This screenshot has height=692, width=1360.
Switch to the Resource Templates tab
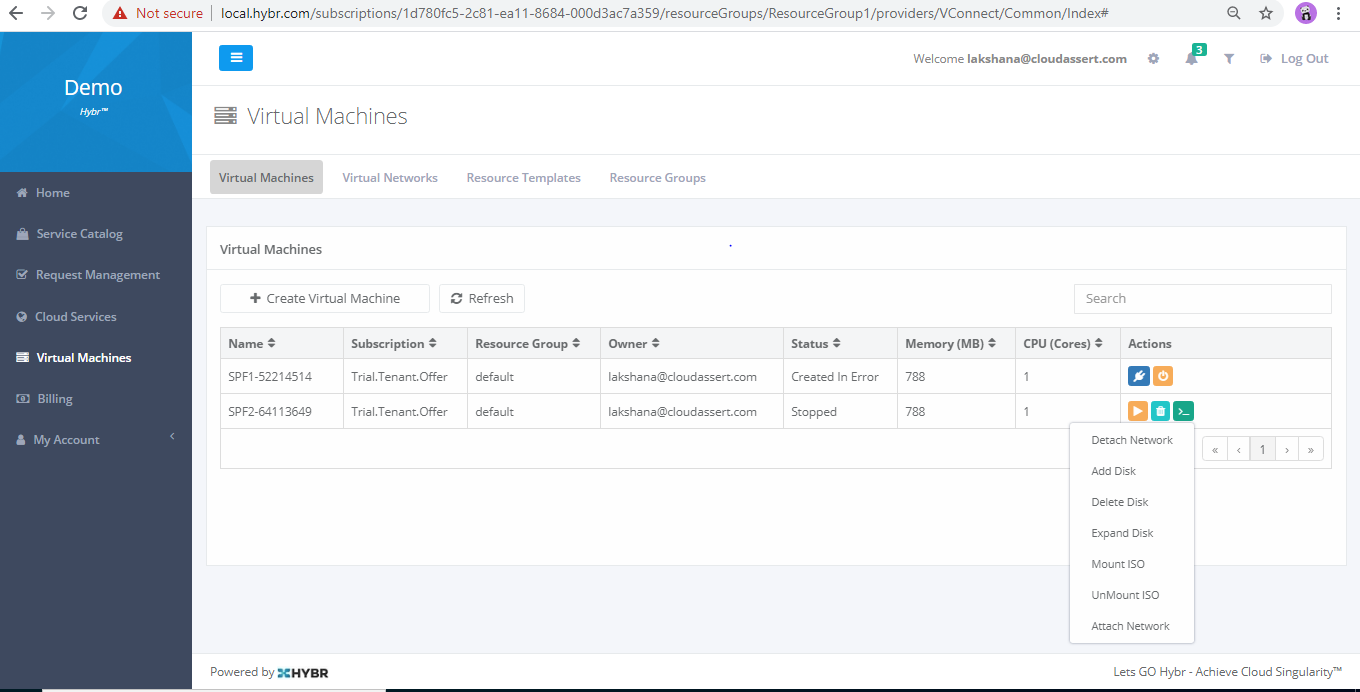(x=523, y=177)
